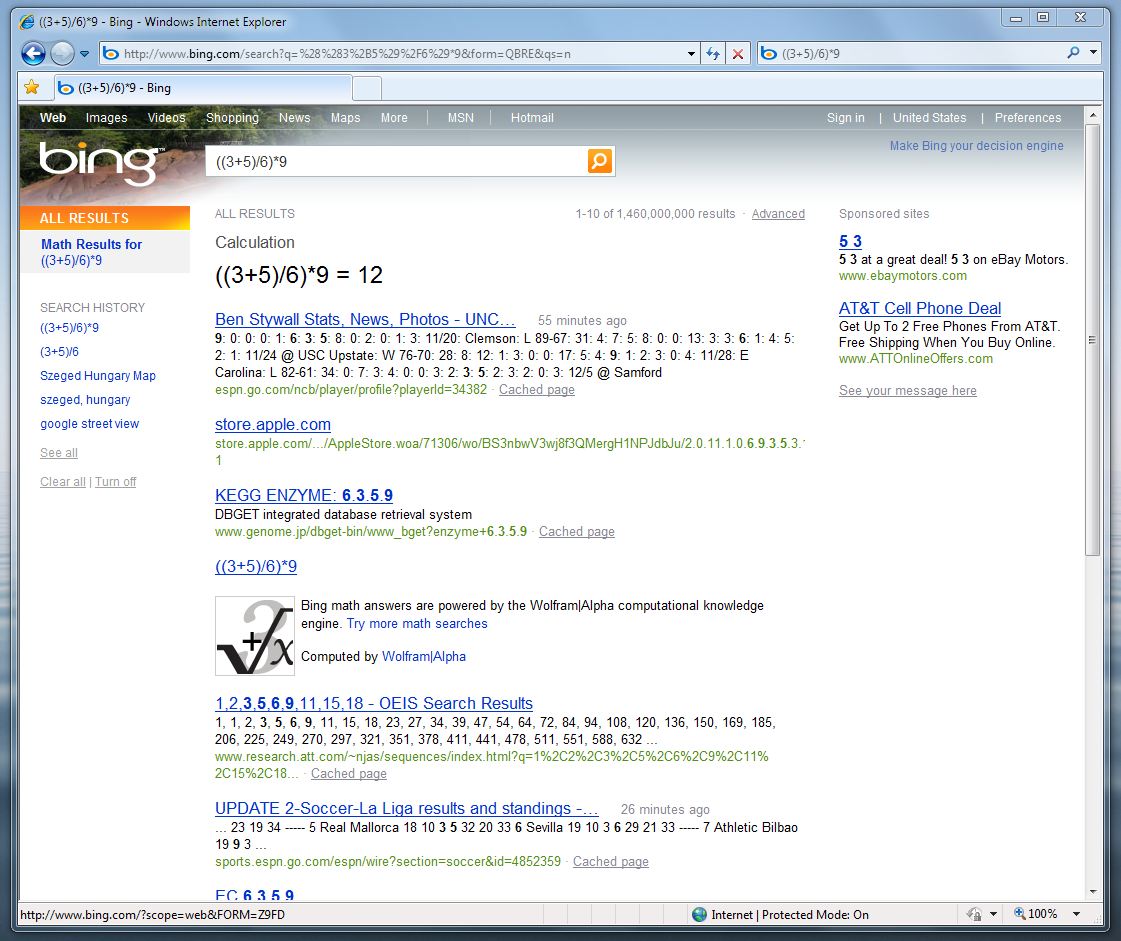Click the Sign in link
This screenshot has width=1121, height=941.
click(846, 118)
